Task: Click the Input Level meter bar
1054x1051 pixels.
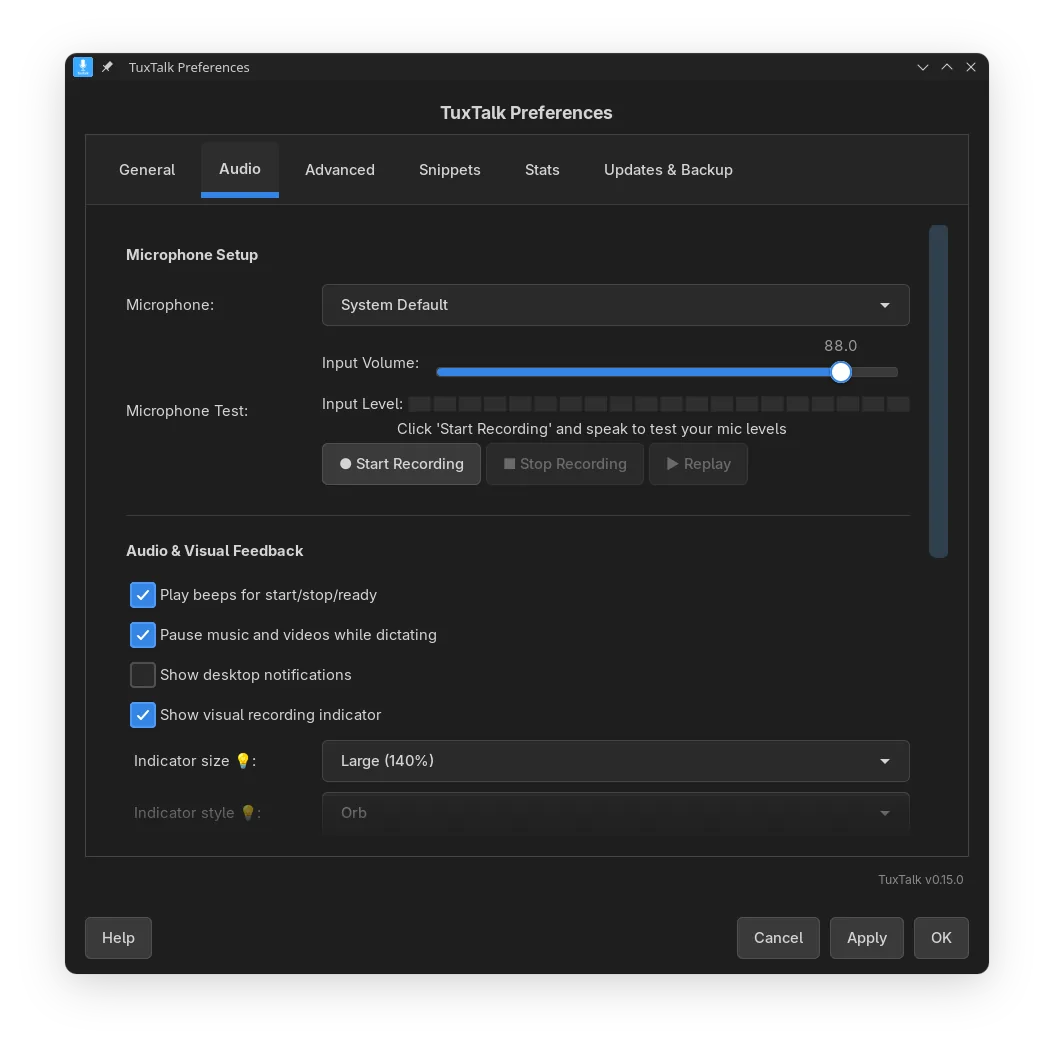Action: [x=659, y=404]
